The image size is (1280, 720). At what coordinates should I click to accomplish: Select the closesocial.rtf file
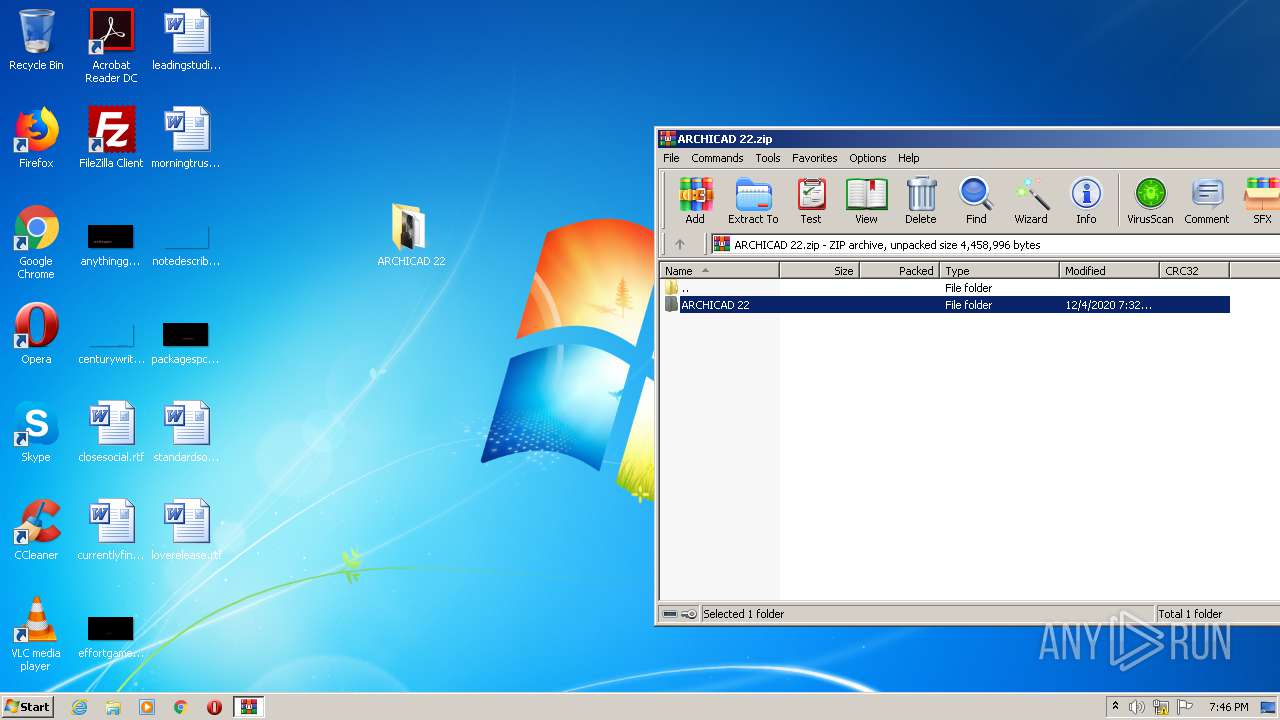[111, 432]
